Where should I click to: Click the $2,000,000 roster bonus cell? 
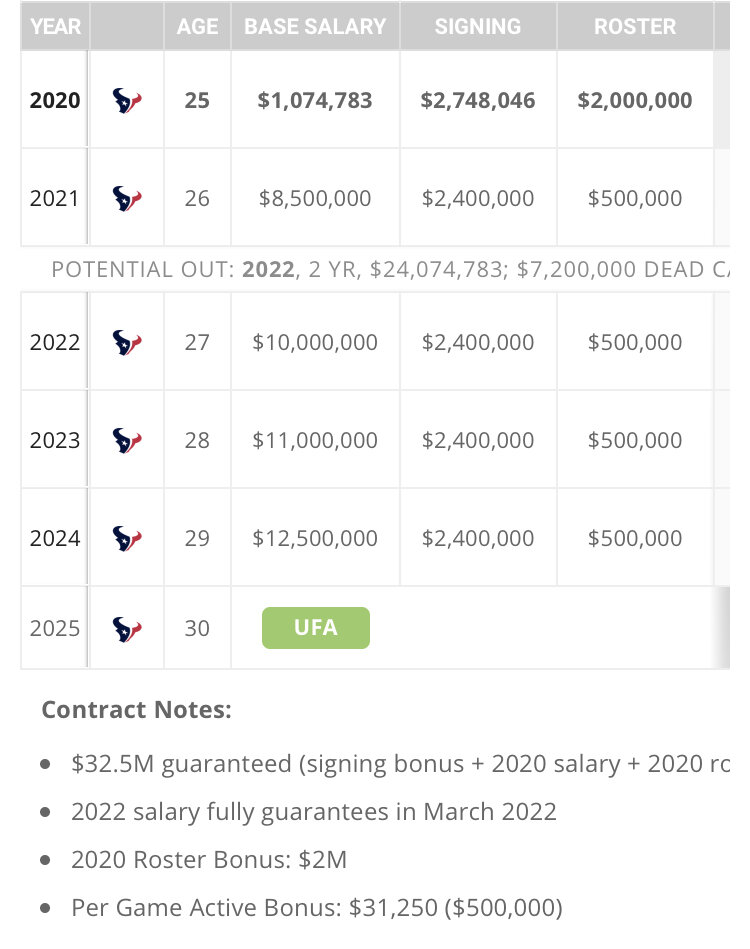635,100
